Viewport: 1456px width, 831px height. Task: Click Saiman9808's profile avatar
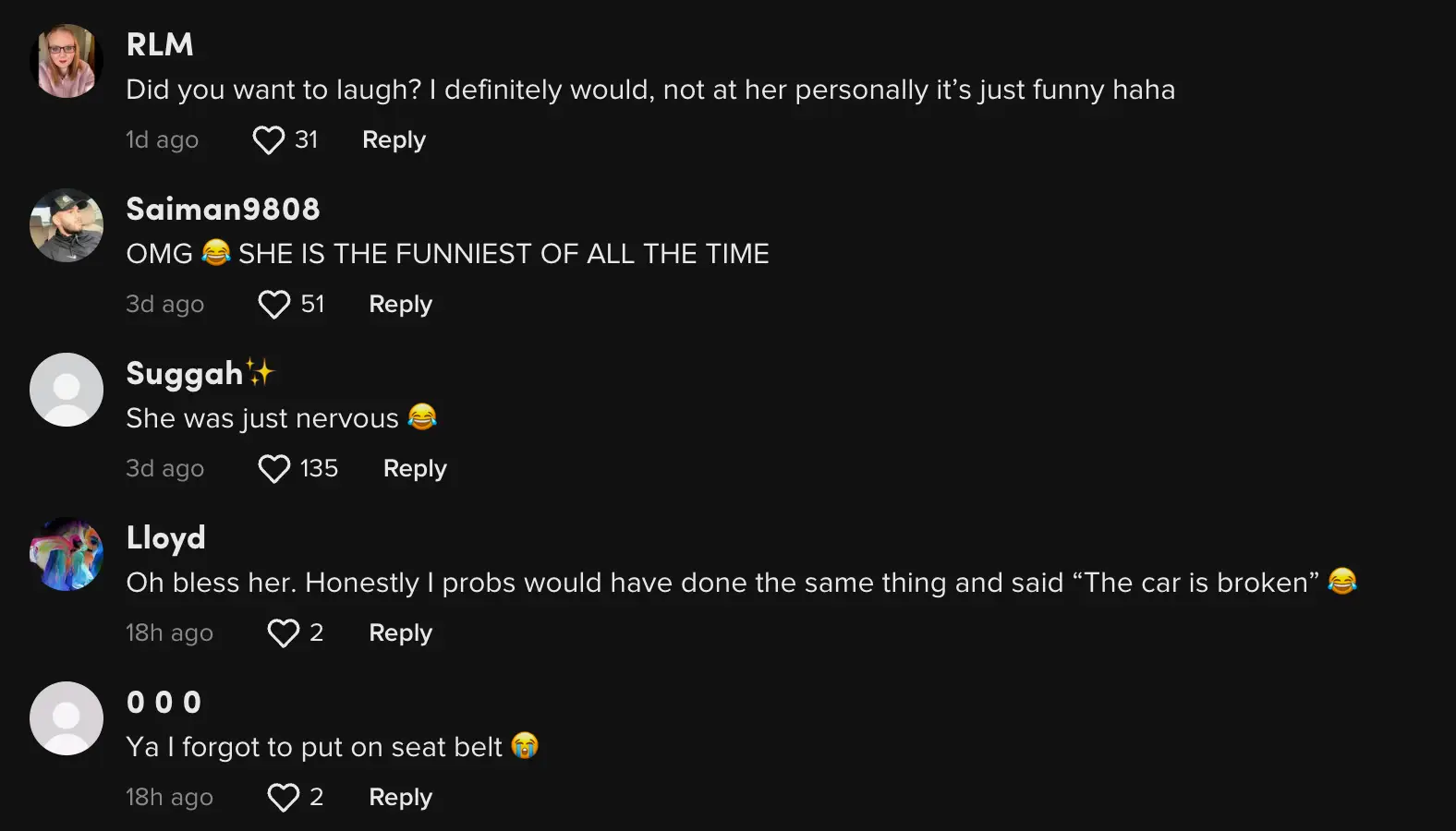[66, 225]
